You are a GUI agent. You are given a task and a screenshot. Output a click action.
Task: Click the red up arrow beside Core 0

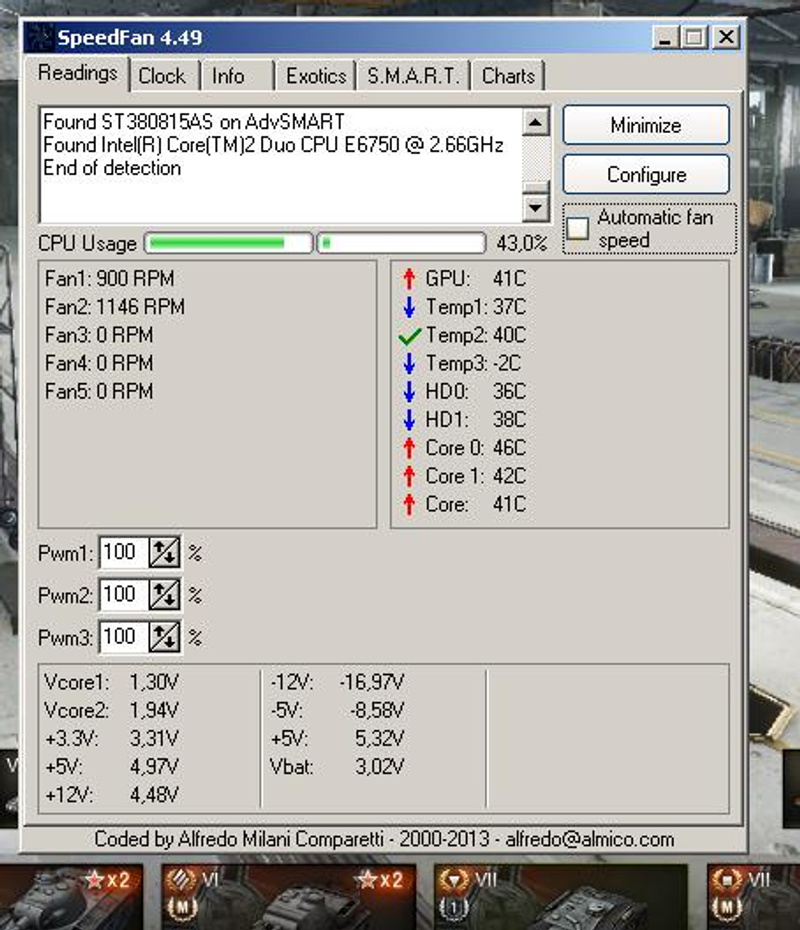(x=408, y=448)
